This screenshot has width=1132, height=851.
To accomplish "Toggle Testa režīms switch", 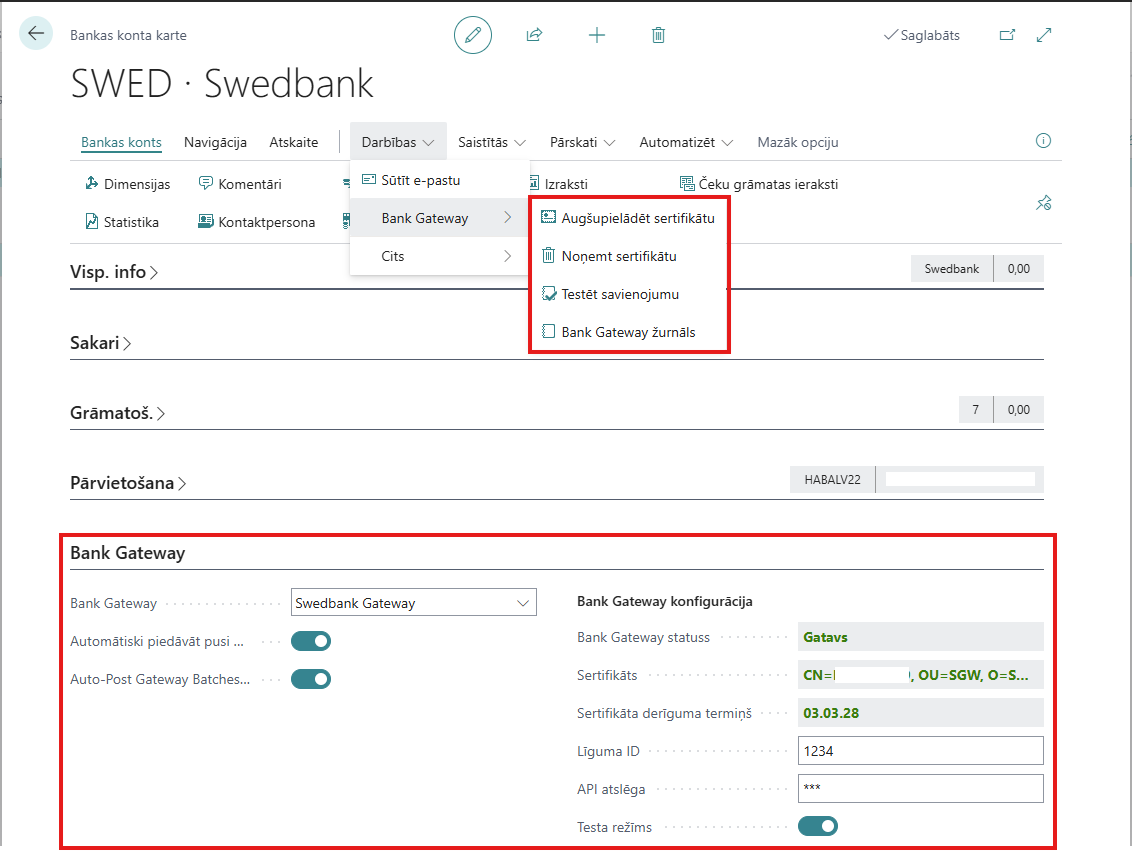I will point(818,826).
